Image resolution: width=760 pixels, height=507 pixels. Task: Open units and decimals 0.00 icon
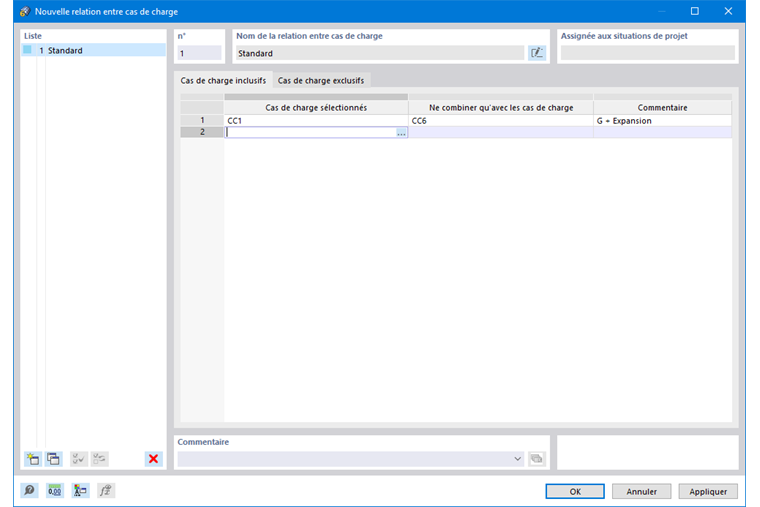(55, 491)
